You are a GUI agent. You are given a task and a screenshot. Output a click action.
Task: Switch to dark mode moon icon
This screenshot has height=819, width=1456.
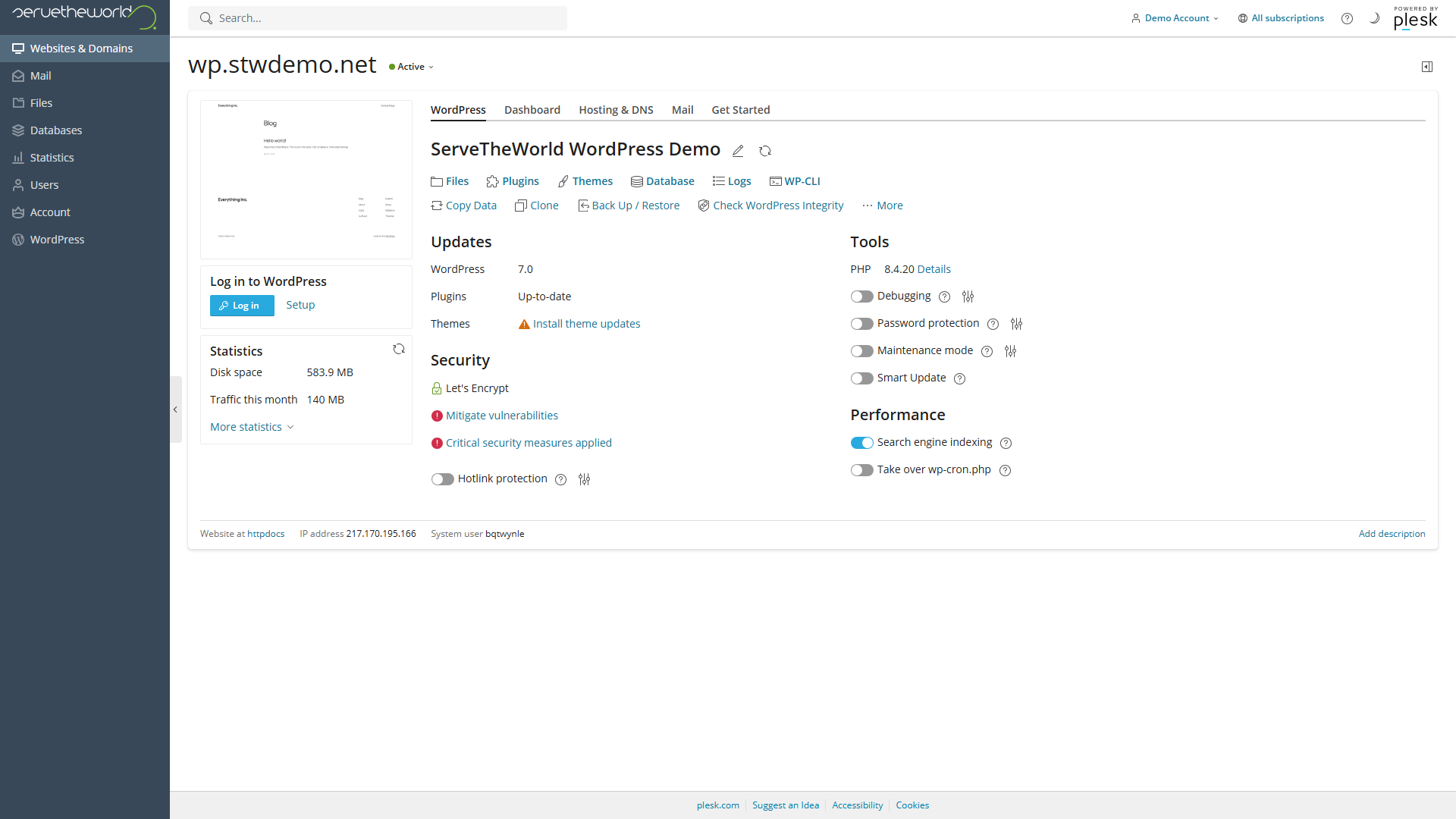click(1374, 18)
